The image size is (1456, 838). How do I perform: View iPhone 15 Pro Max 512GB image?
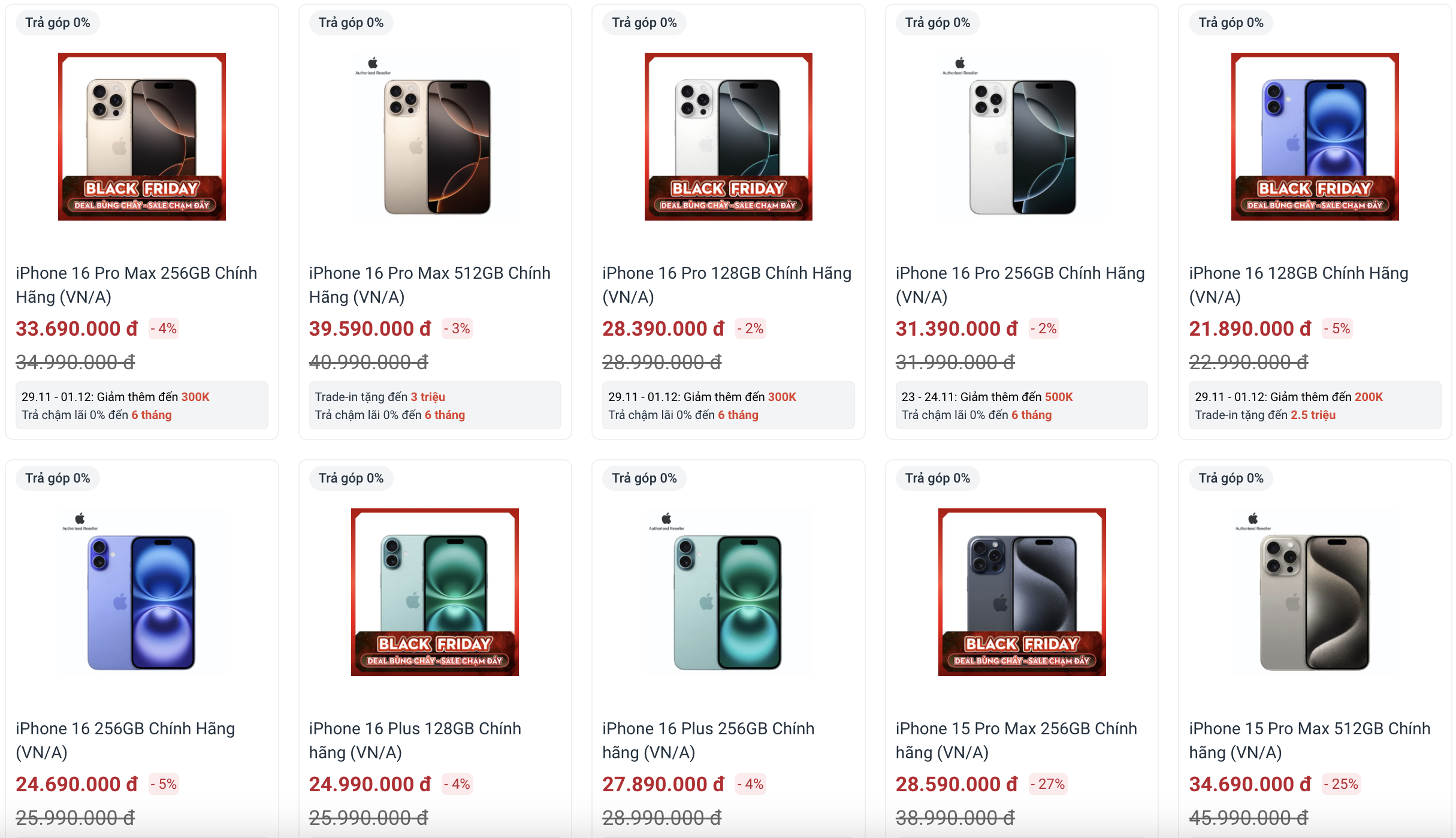coord(1315,592)
